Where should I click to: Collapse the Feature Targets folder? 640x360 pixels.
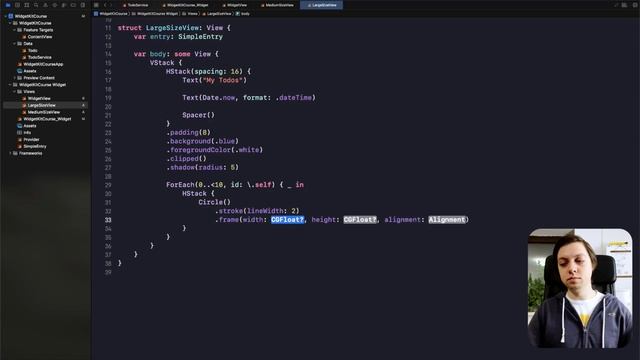14,30
